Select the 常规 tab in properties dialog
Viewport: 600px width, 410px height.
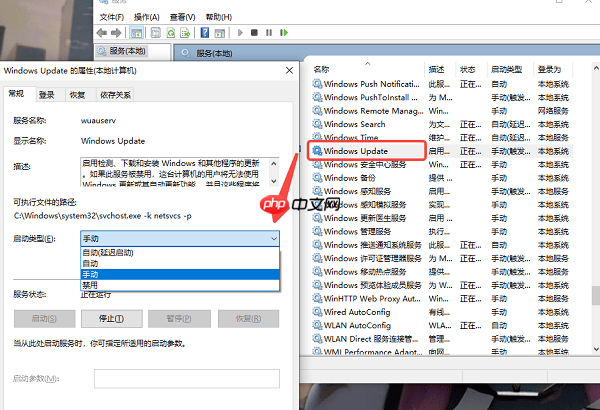[16, 94]
